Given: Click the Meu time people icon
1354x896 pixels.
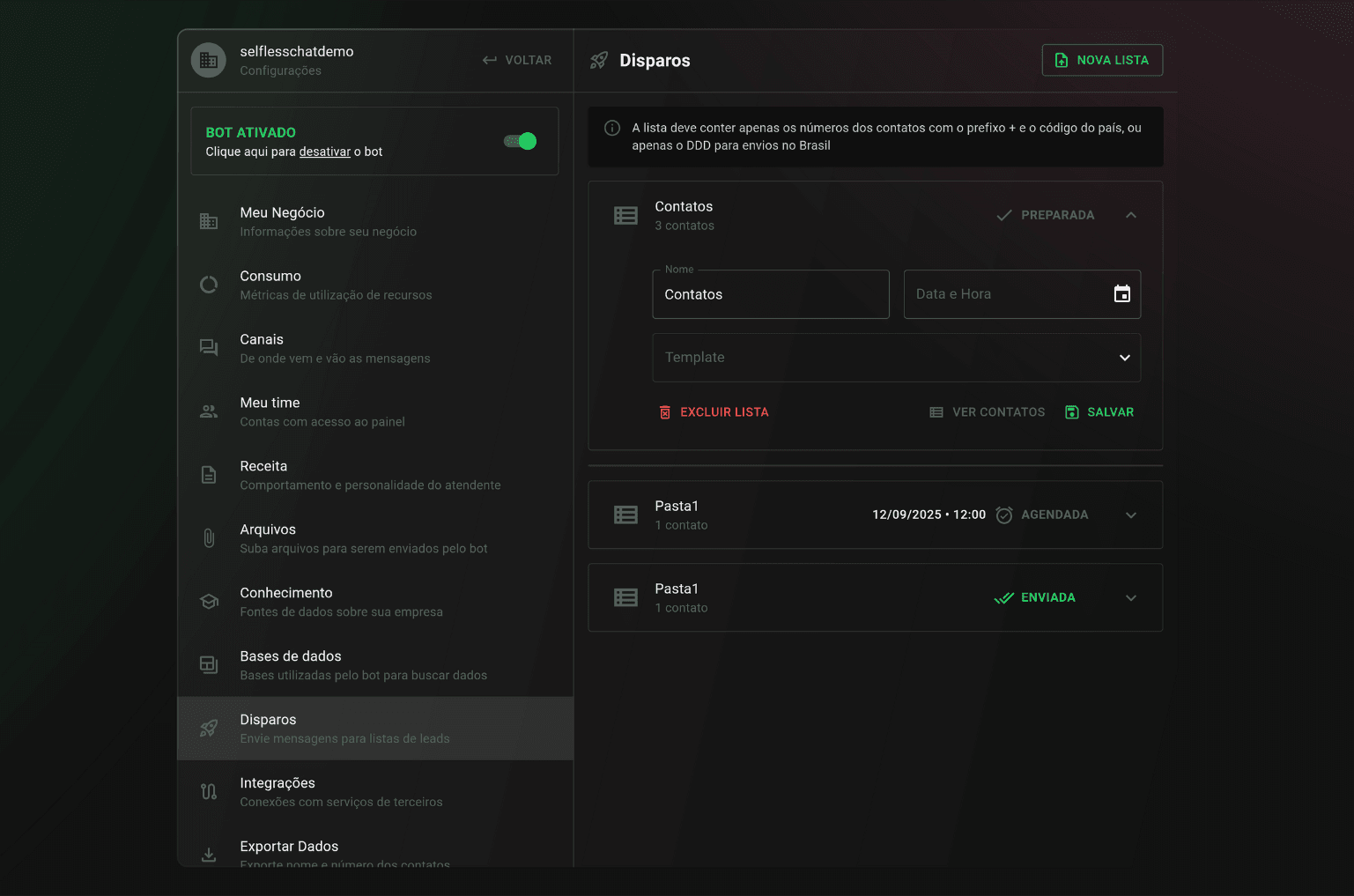Looking at the screenshot, I should tap(209, 411).
